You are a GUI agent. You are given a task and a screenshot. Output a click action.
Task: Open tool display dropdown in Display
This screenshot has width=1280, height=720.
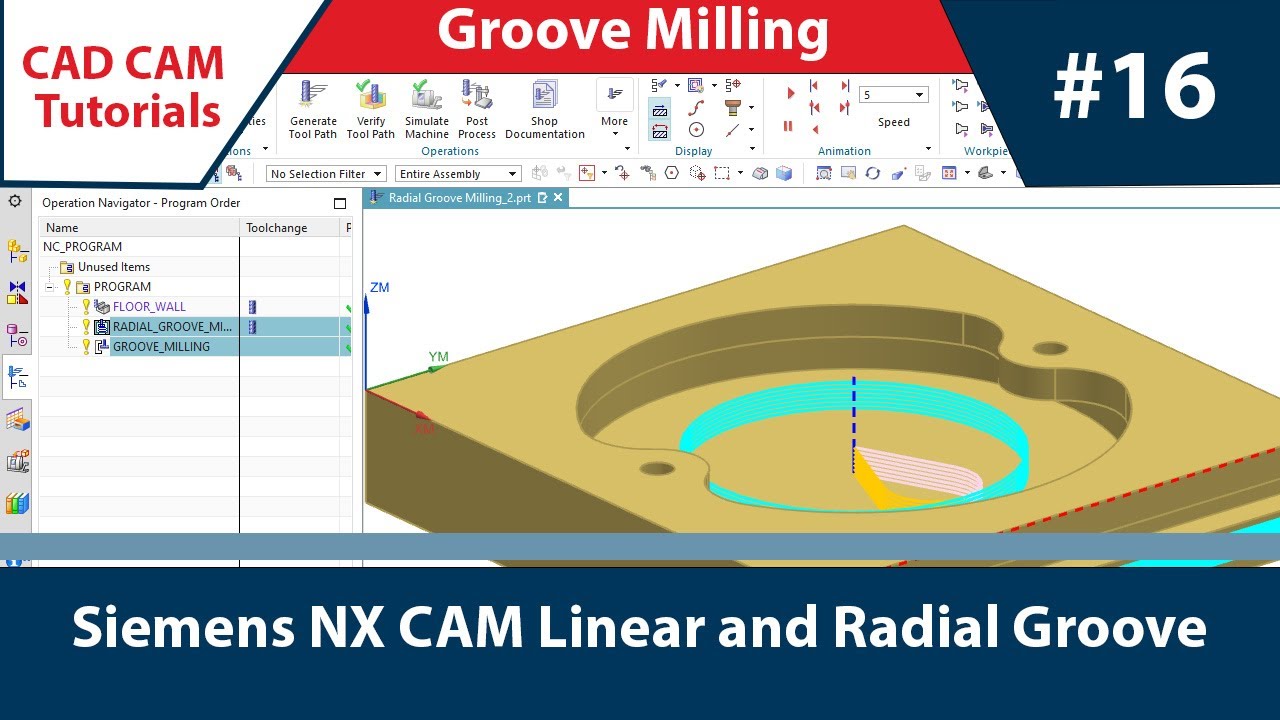pyautogui.click(x=751, y=108)
